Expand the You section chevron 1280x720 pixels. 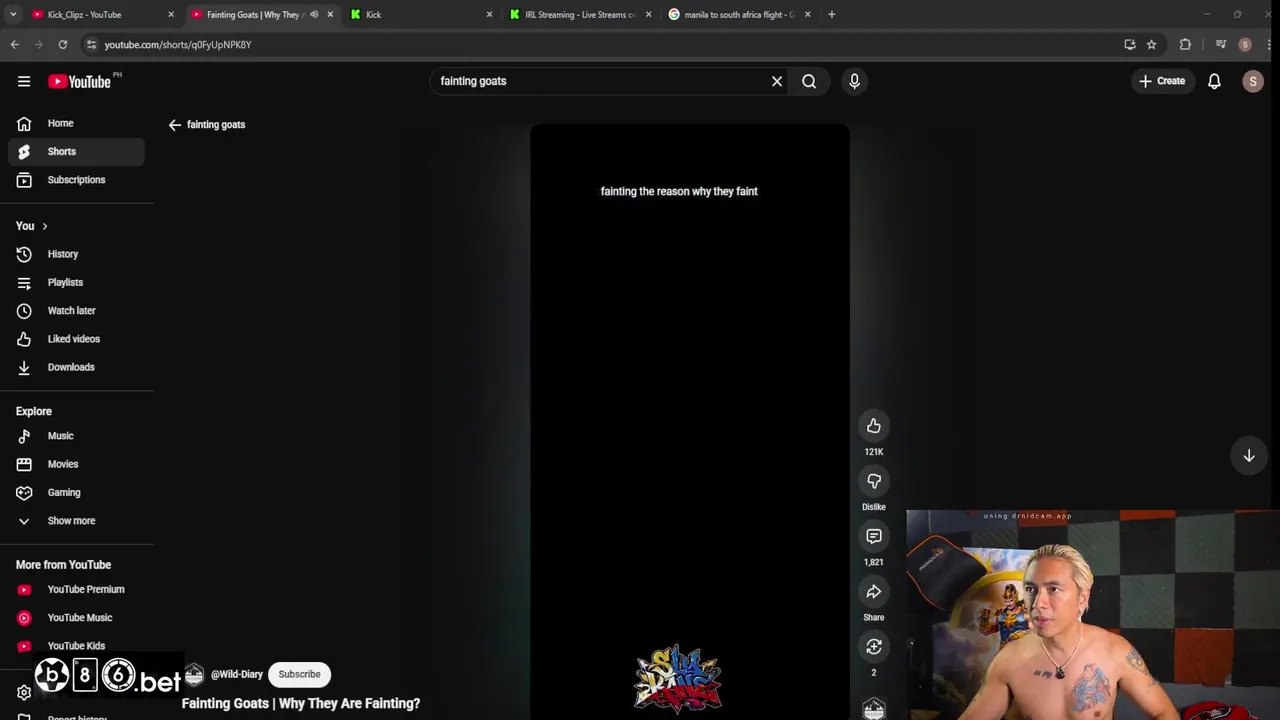(x=44, y=226)
